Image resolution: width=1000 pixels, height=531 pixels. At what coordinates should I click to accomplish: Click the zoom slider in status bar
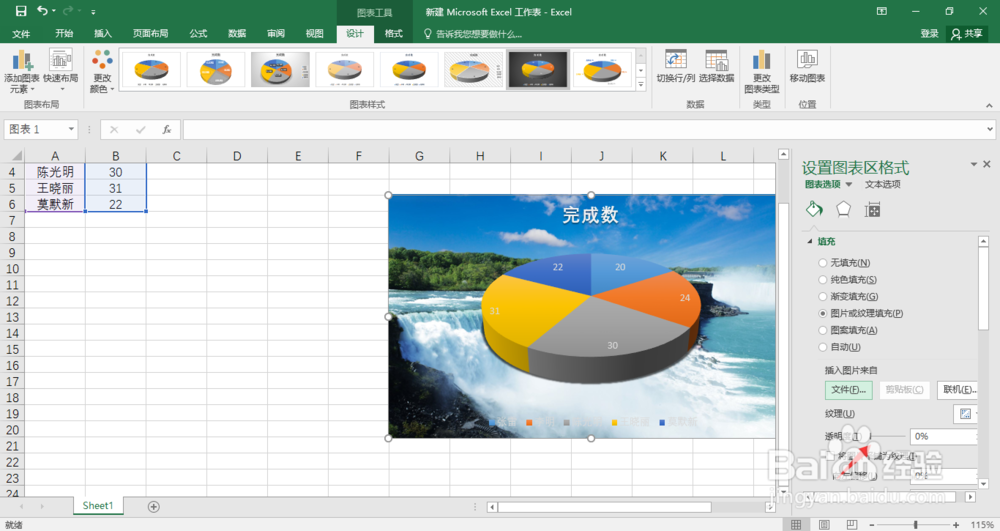pyautogui.click(x=915, y=525)
